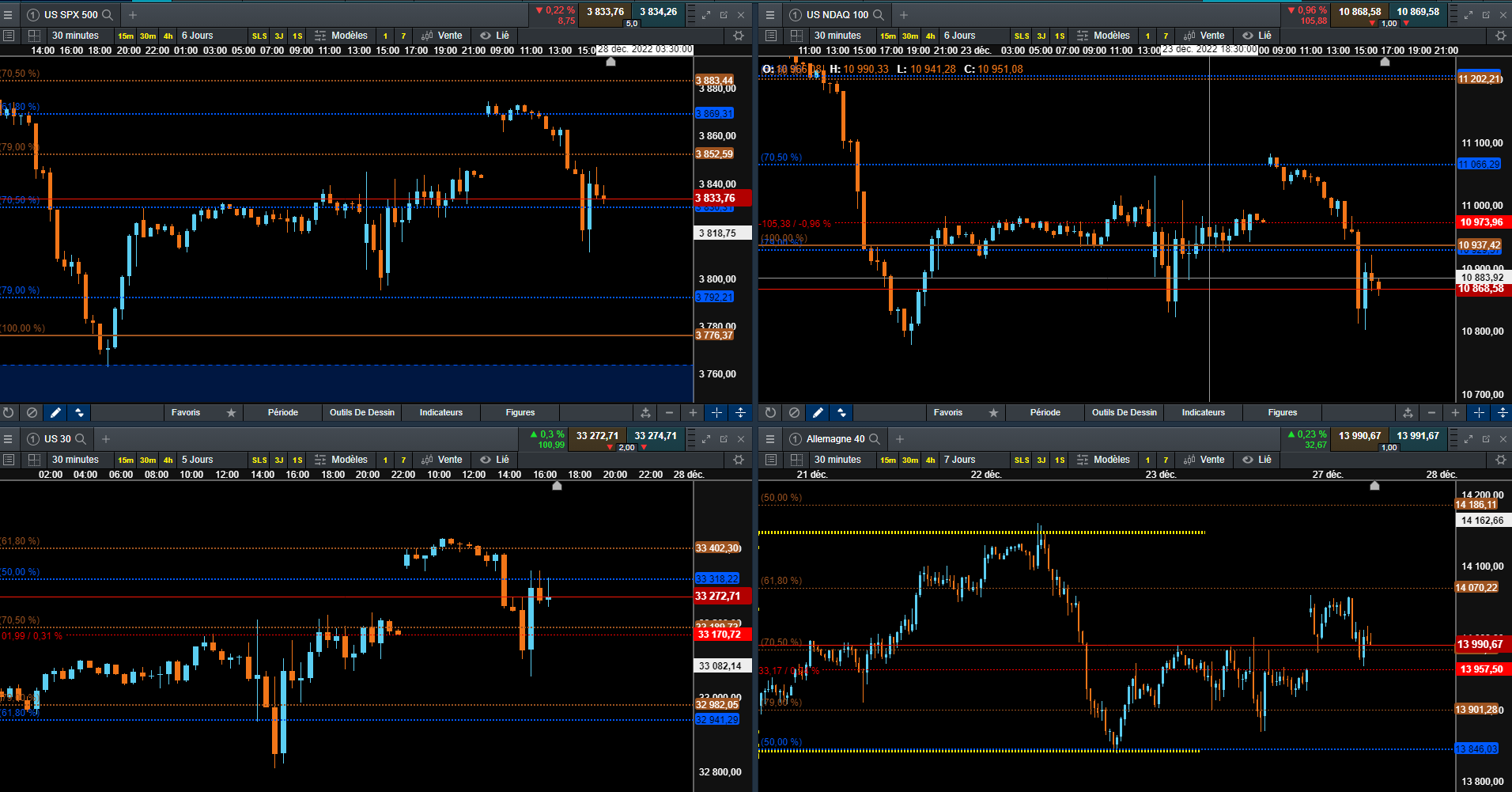Toggle vertical auto-scale on US SPX 500 chart
1512x792 pixels.
click(740, 412)
